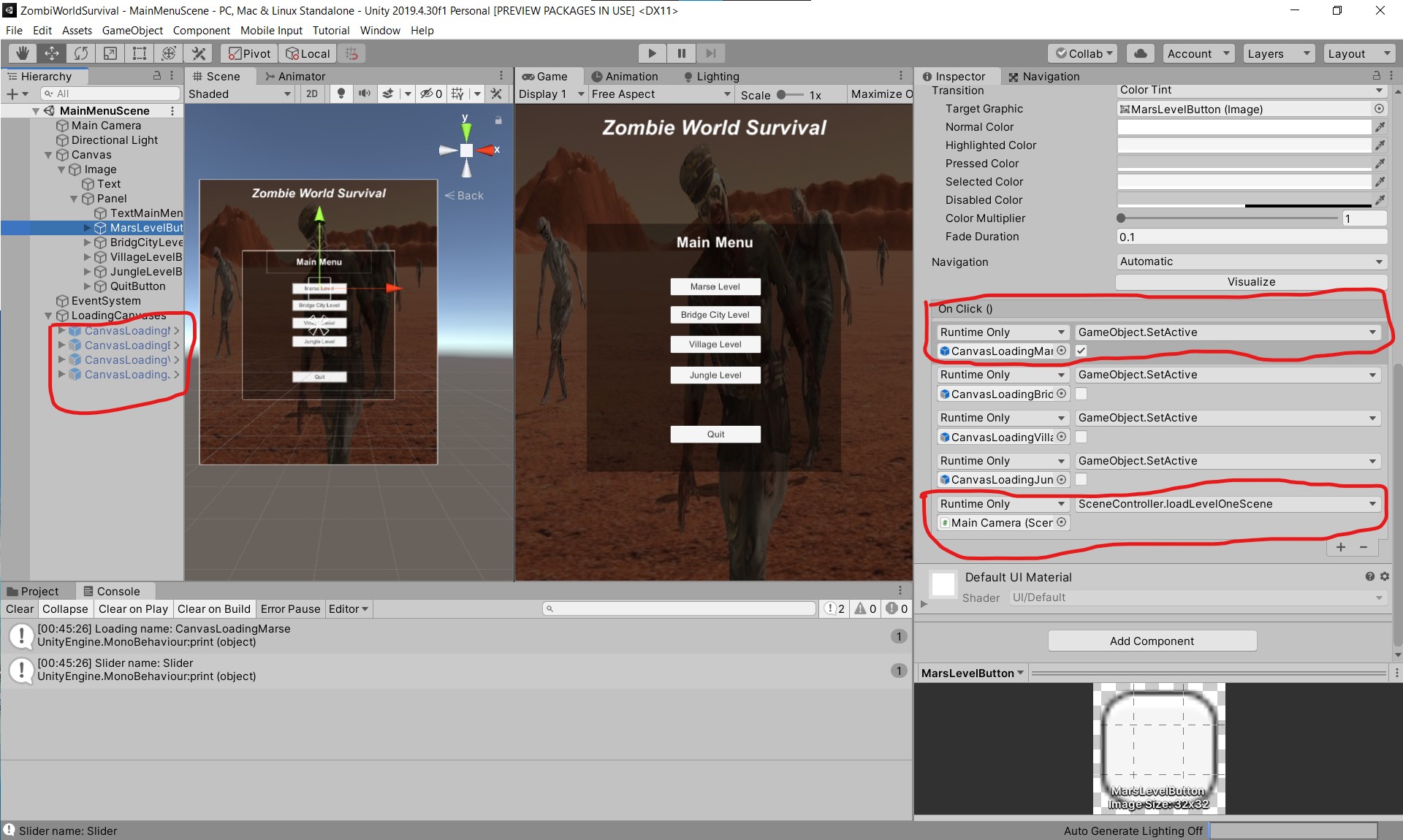Toggle scene lighting bulb
The width and height of the screenshot is (1403, 840).
341,93
